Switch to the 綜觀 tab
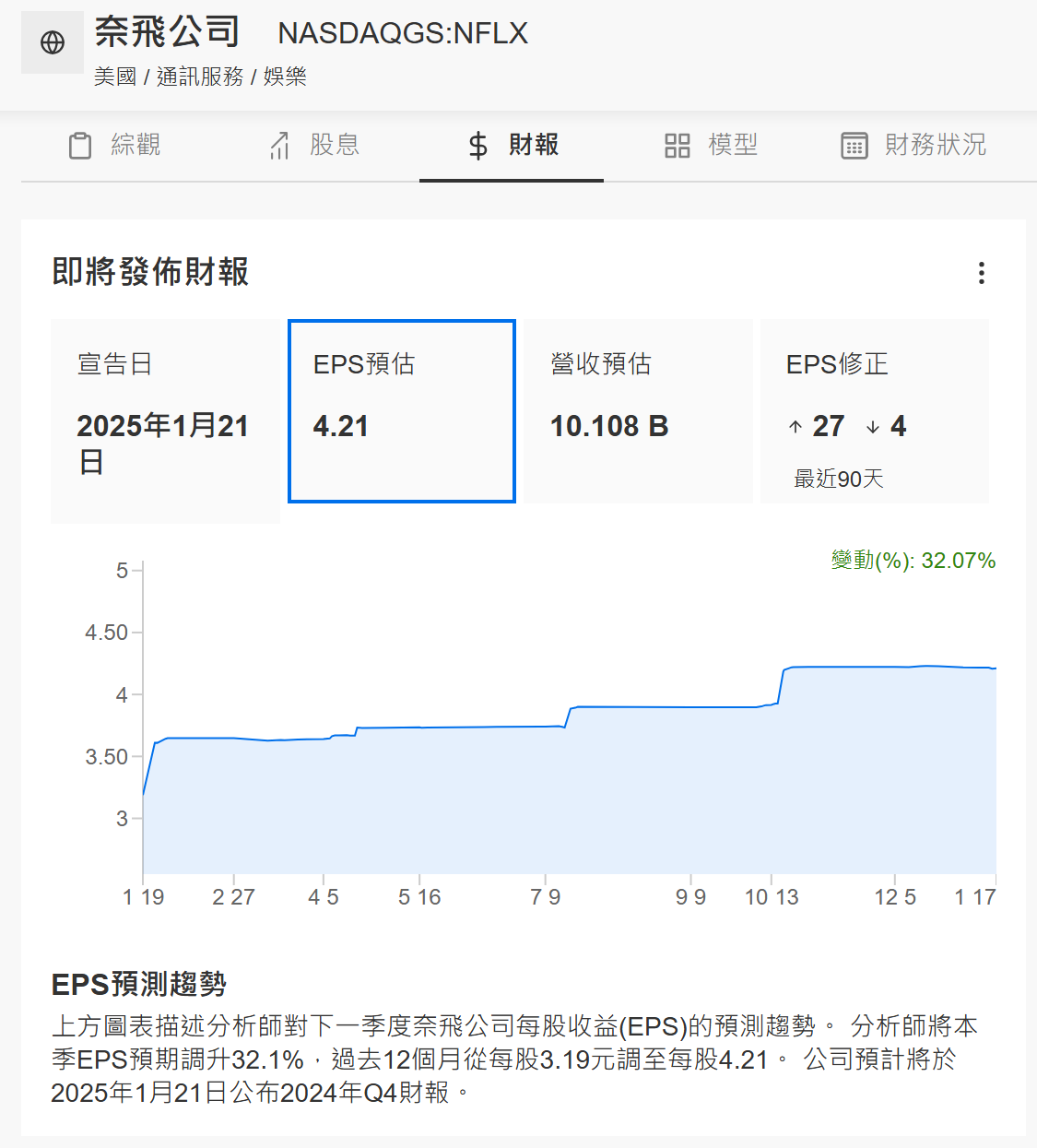 (115, 146)
